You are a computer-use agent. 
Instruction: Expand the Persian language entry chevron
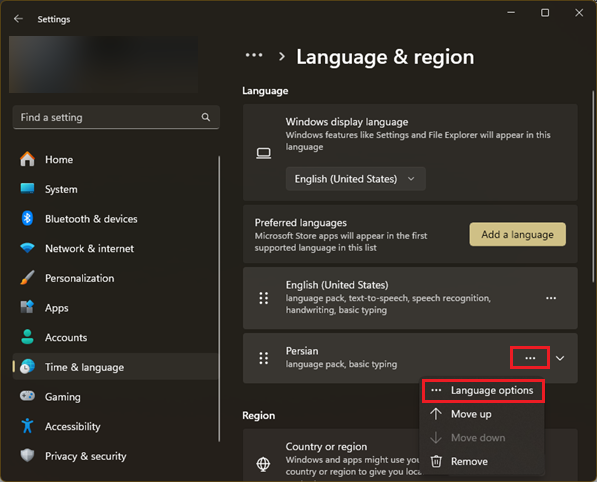(x=560, y=358)
